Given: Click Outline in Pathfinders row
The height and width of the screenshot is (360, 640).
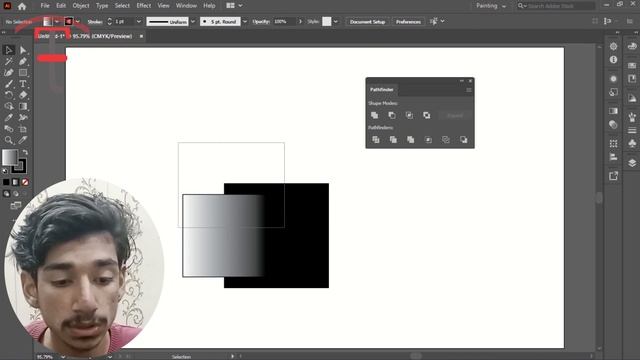Looking at the screenshot, I should click(x=446, y=140).
